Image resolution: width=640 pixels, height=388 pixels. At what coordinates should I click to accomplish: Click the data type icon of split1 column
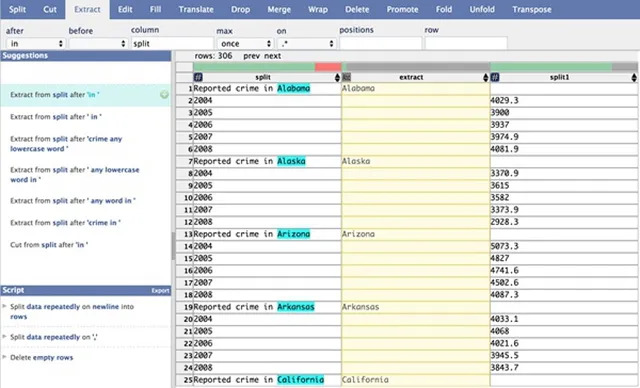pyautogui.click(x=495, y=77)
